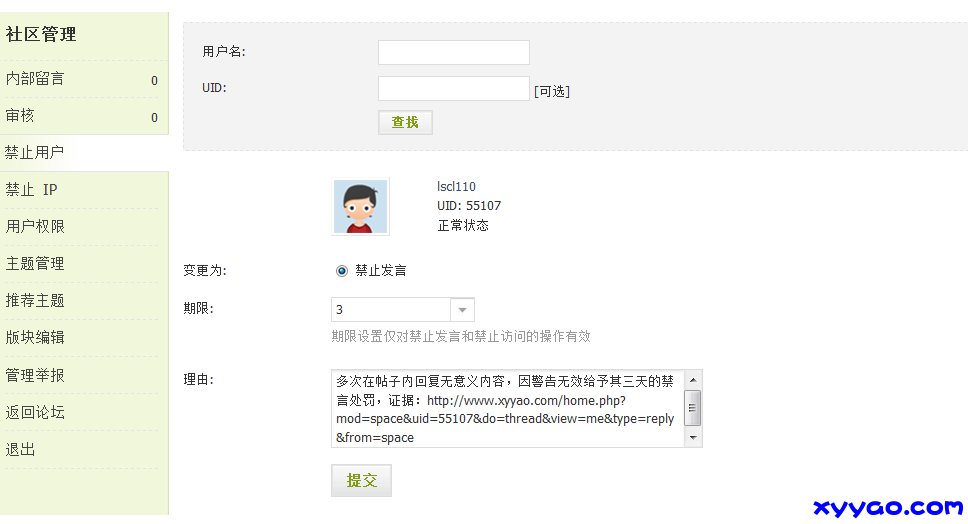Screen dimensions: 968x524
Task: Click the 用户名 input field
Action: point(453,52)
